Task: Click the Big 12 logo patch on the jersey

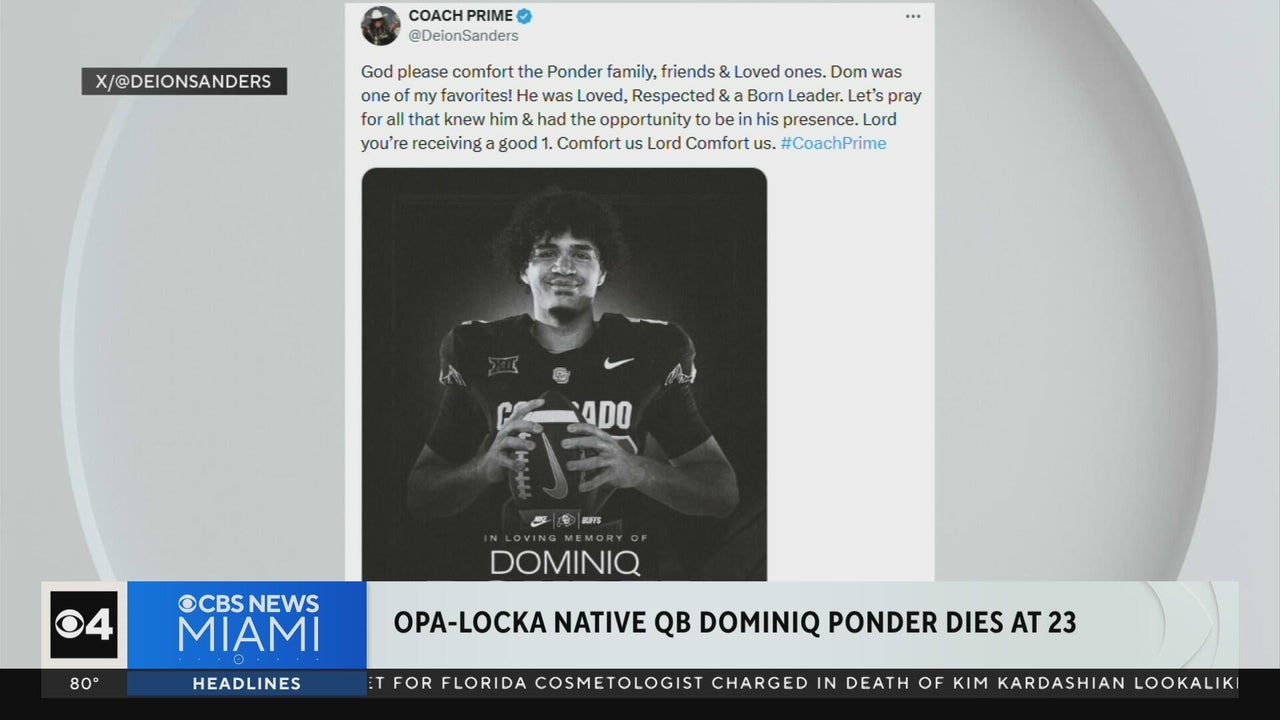Action: [x=501, y=364]
